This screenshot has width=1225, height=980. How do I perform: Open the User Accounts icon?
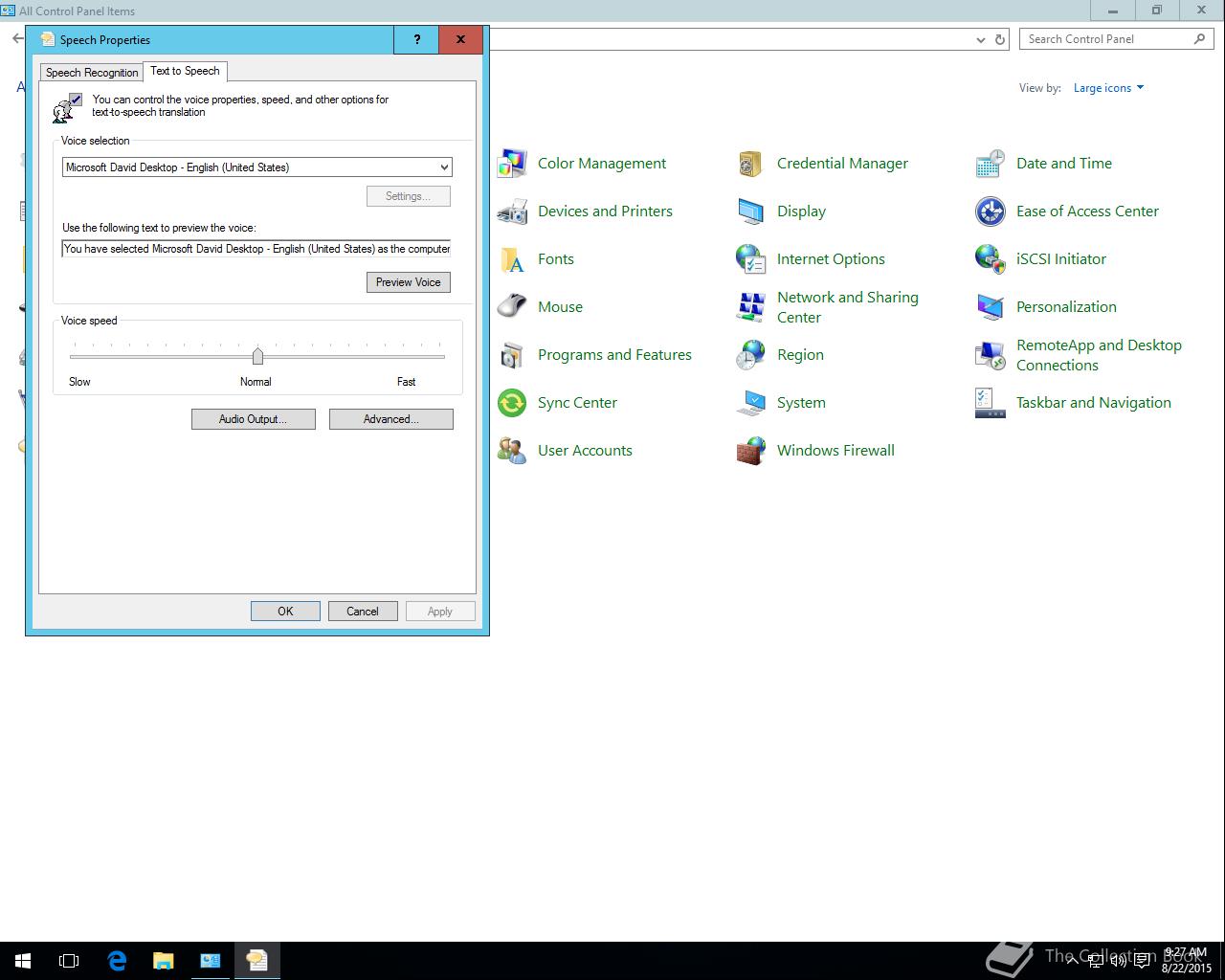512,451
